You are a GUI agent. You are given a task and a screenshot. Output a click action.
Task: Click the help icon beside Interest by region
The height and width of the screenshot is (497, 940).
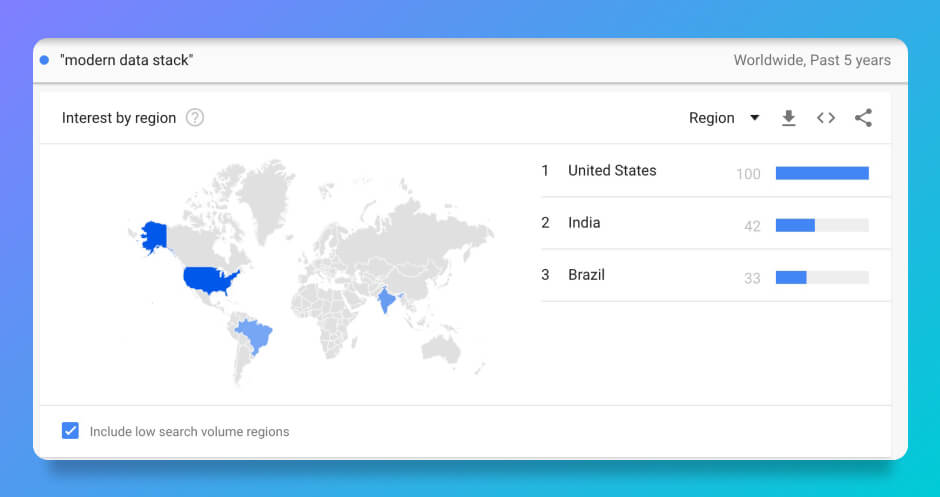point(195,118)
